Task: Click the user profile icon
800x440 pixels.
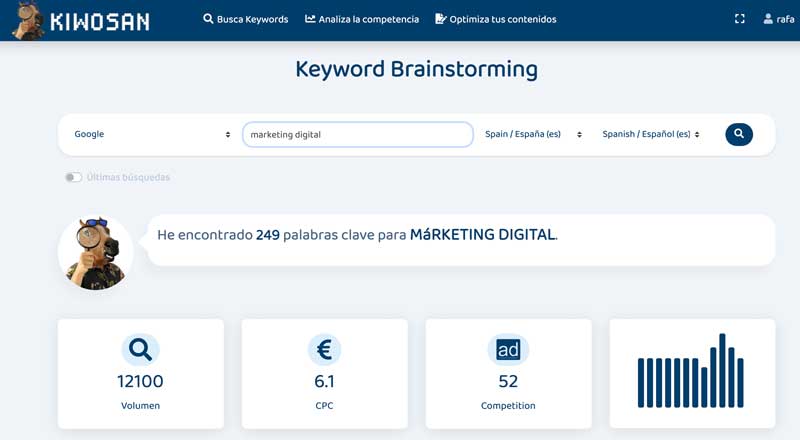Action: (768, 19)
